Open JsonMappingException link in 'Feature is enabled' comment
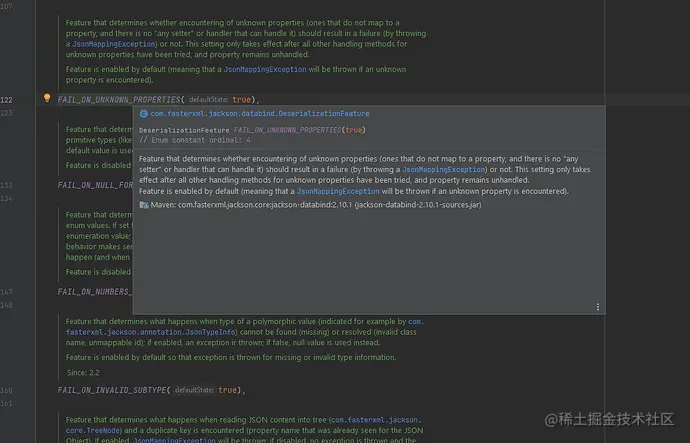This screenshot has height=443, width=690. pos(265,70)
